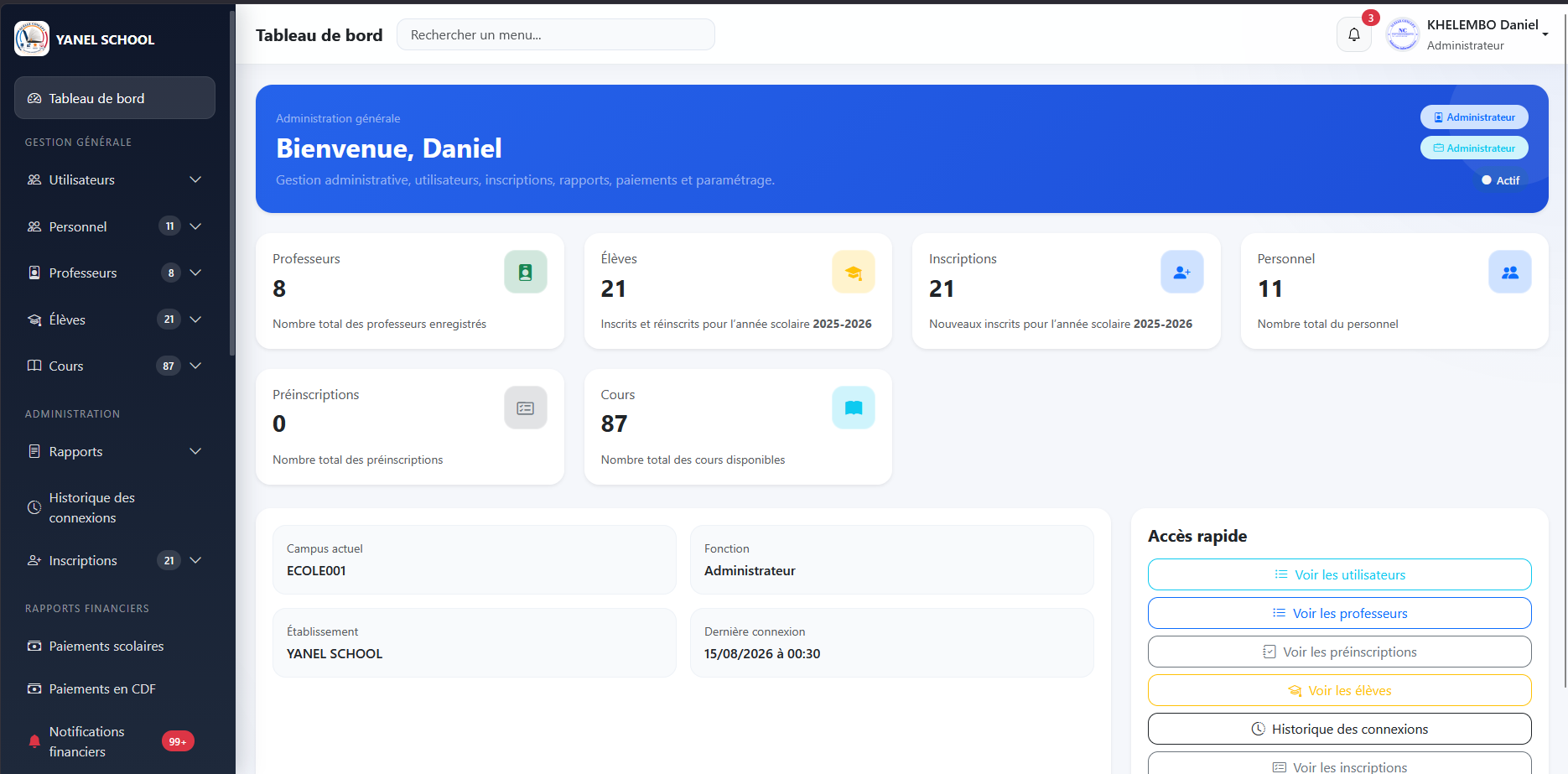Focus the Rechercher un menu search field
Image resolution: width=1568 pixels, height=774 pixels.
click(x=555, y=34)
